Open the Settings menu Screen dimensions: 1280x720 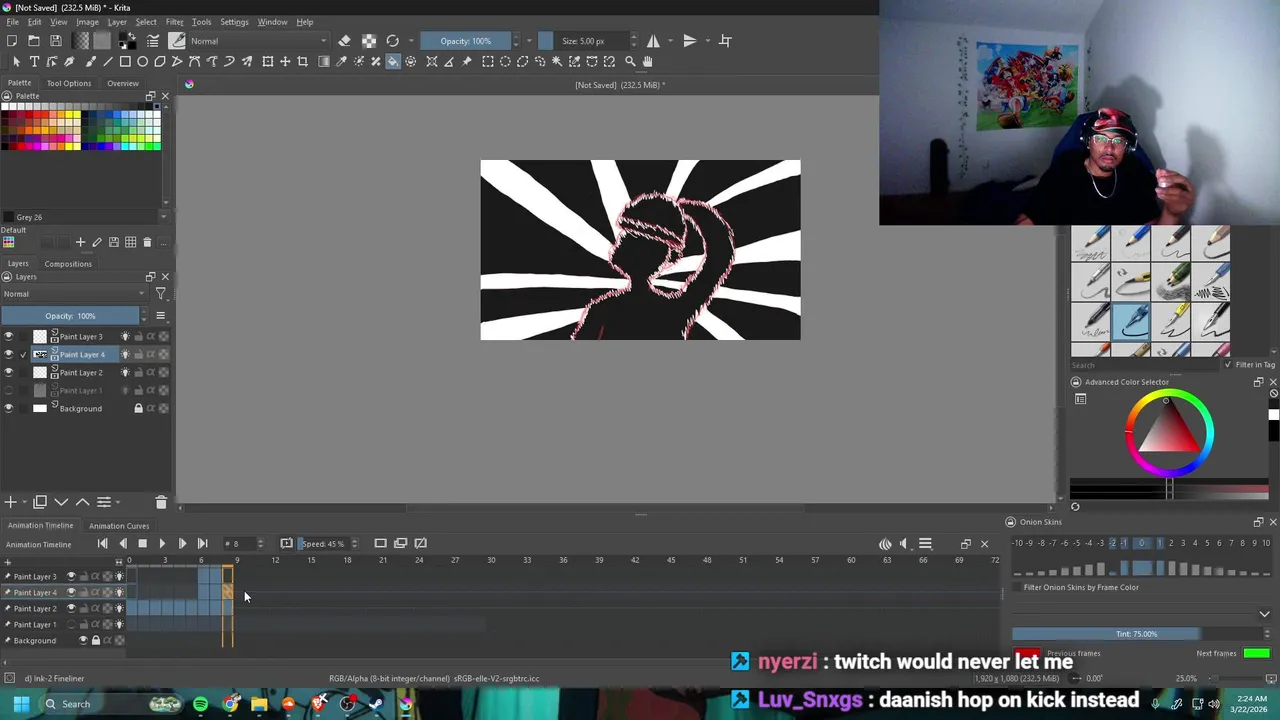234,22
